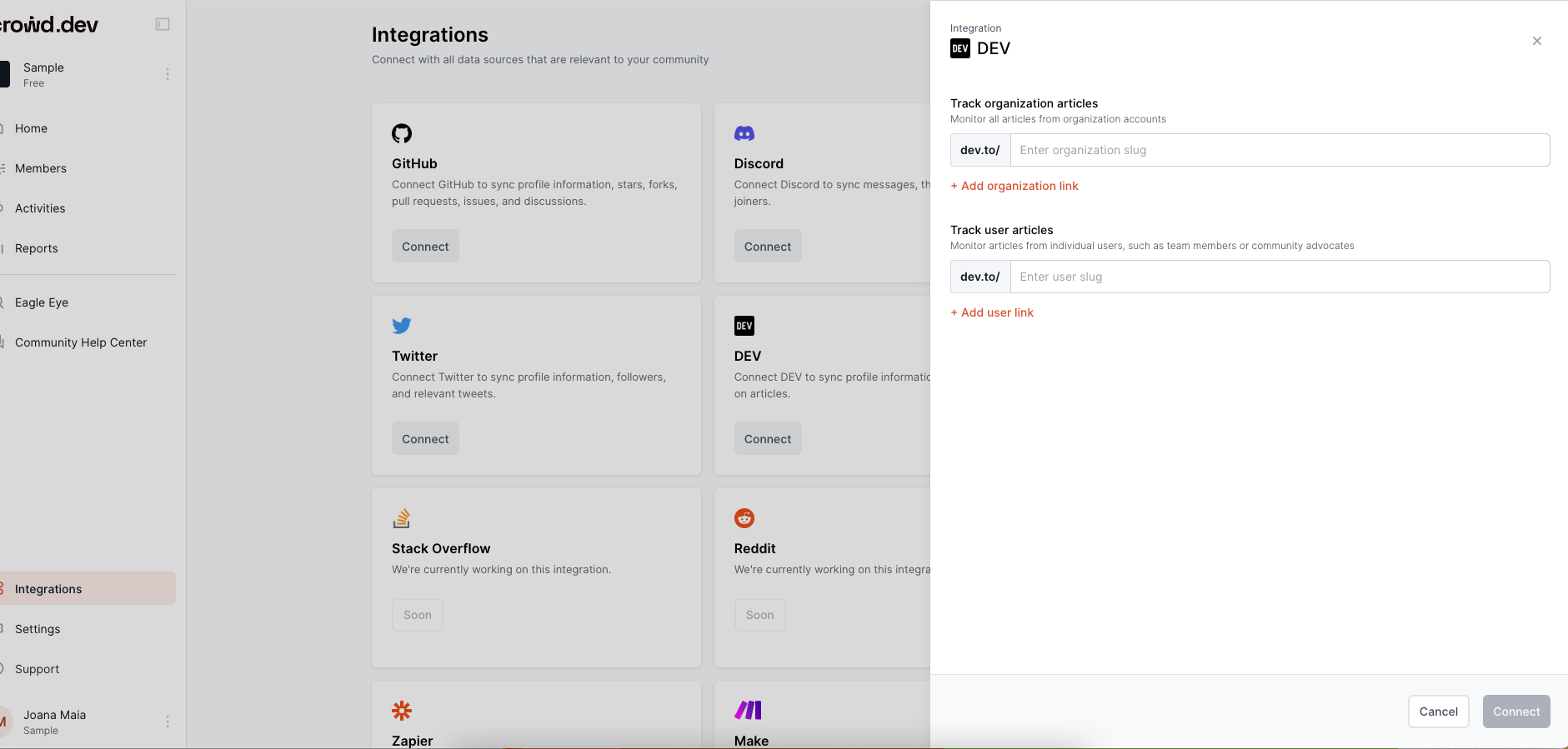Click Cancel in the DEV panel
The width and height of the screenshot is (1568, 749).
1439,712
